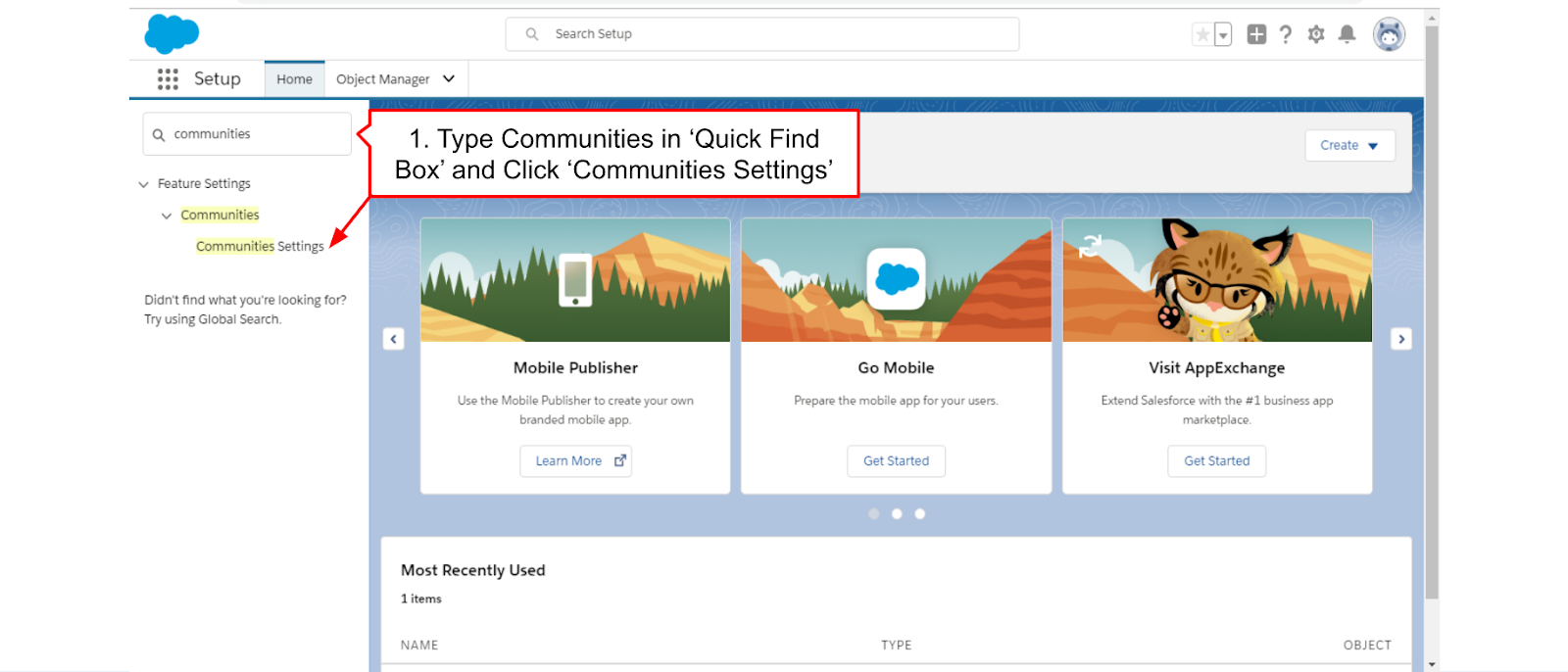Click the scrollbar down arrow
The image size is (1568, 672).
(1432, 664)
